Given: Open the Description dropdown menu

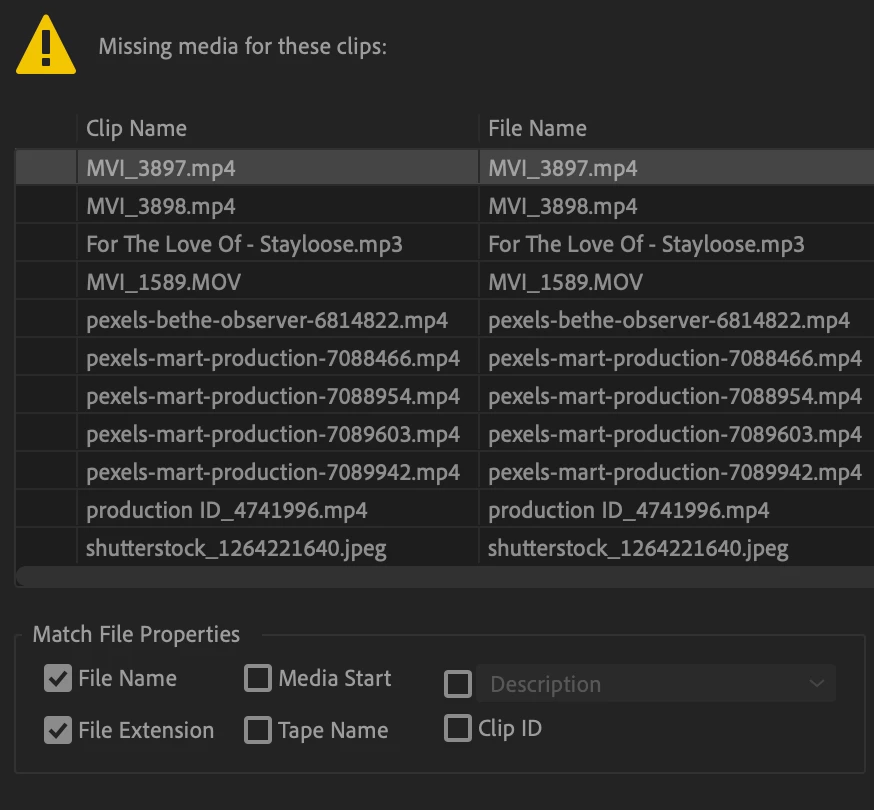Looking at the screenshot, I should [656, 684].
